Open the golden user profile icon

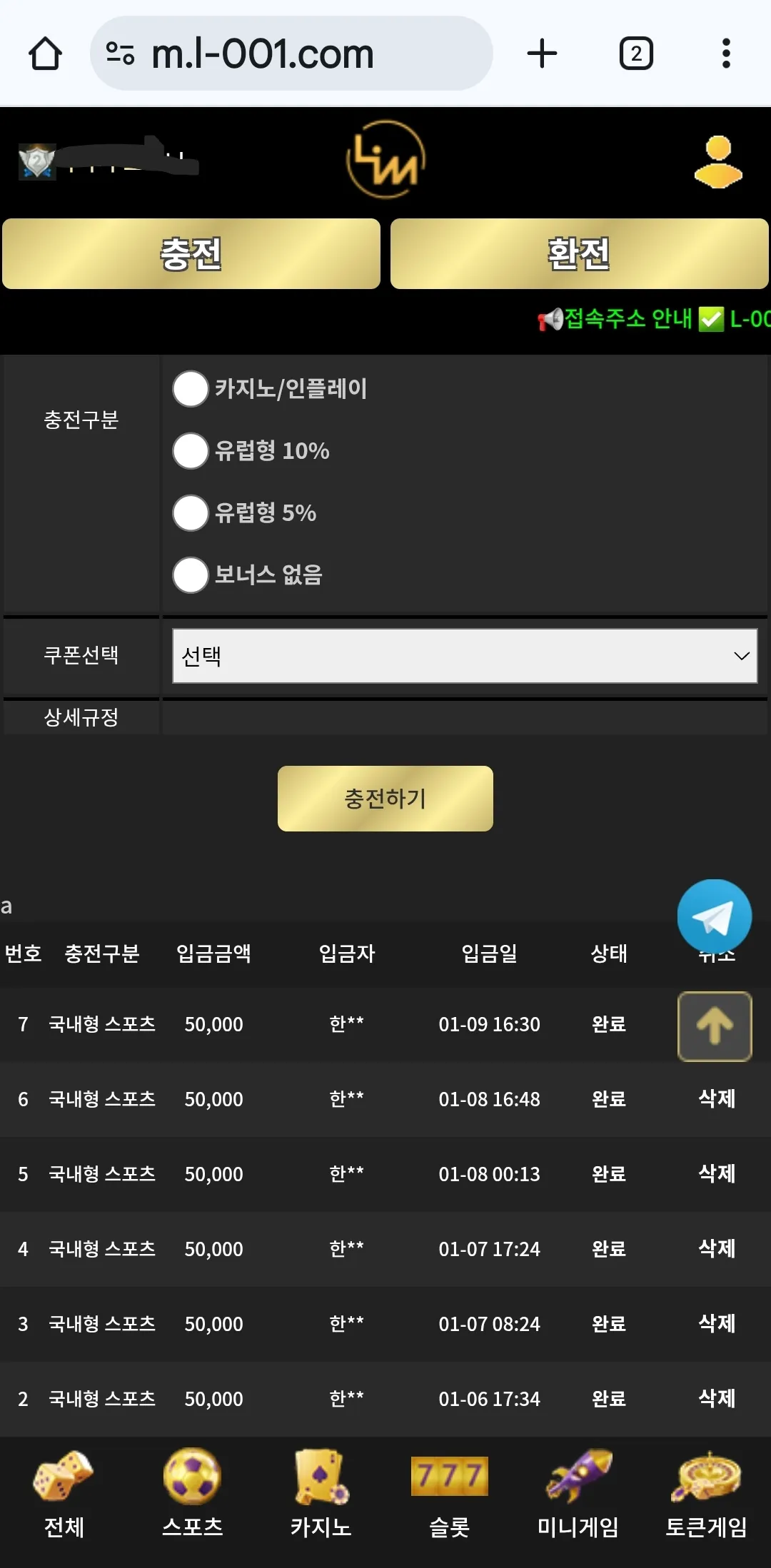click(x=718, y=161)
